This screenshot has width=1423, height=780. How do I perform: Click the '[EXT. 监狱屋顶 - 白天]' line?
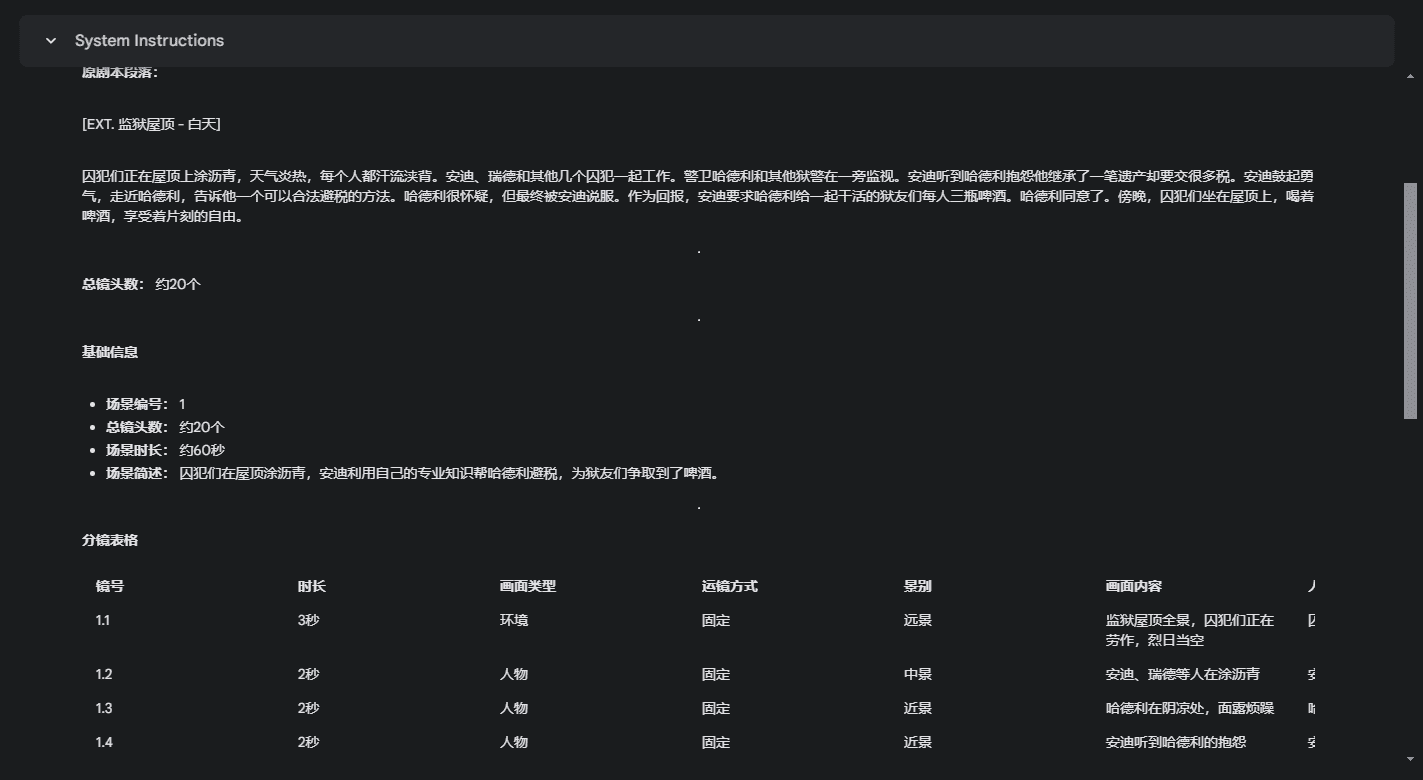point(151,124)
